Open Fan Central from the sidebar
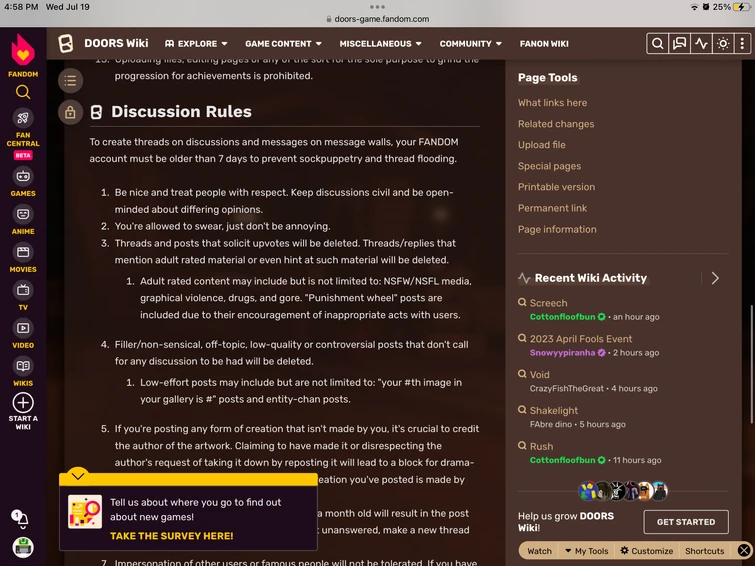 click(23, 129)
